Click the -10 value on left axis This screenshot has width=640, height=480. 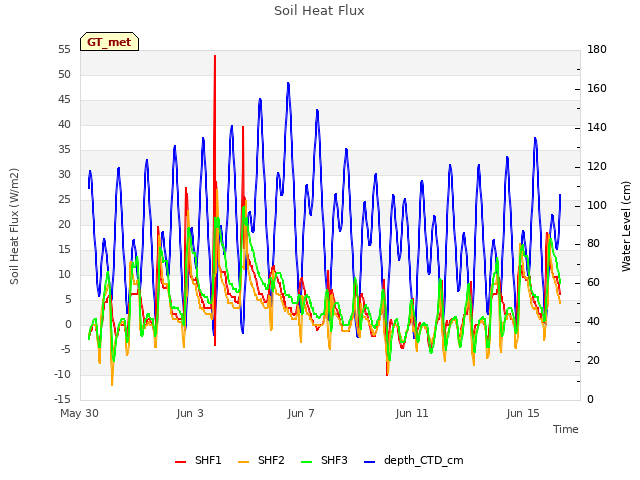tap(63, 375)
